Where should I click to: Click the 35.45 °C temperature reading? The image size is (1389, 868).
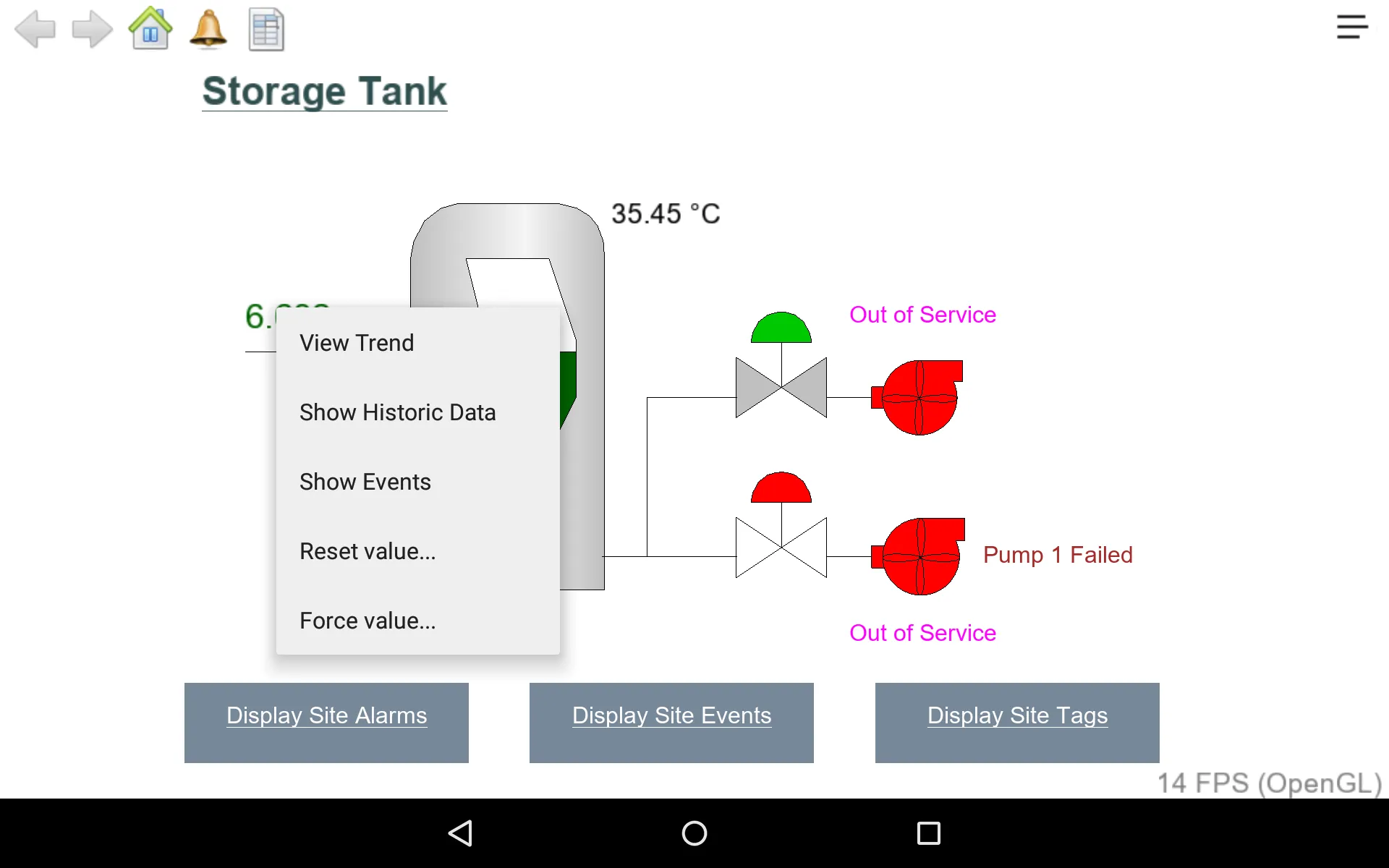coord(667,212)
